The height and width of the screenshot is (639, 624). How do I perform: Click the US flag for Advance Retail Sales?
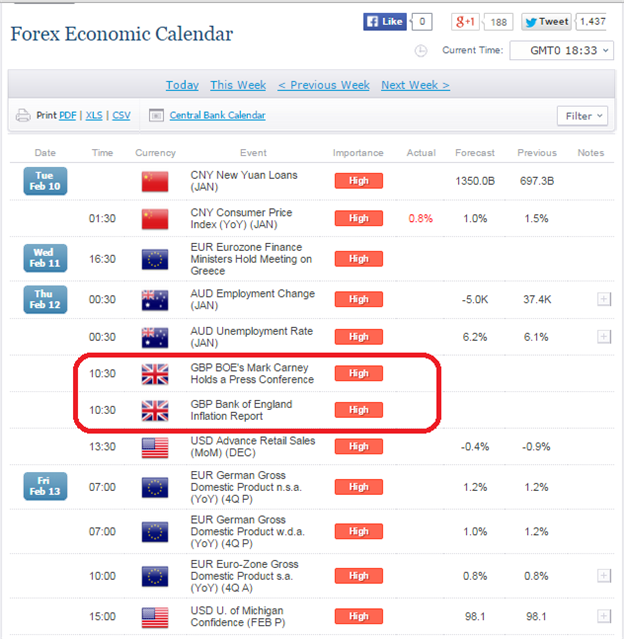point(155,447)
